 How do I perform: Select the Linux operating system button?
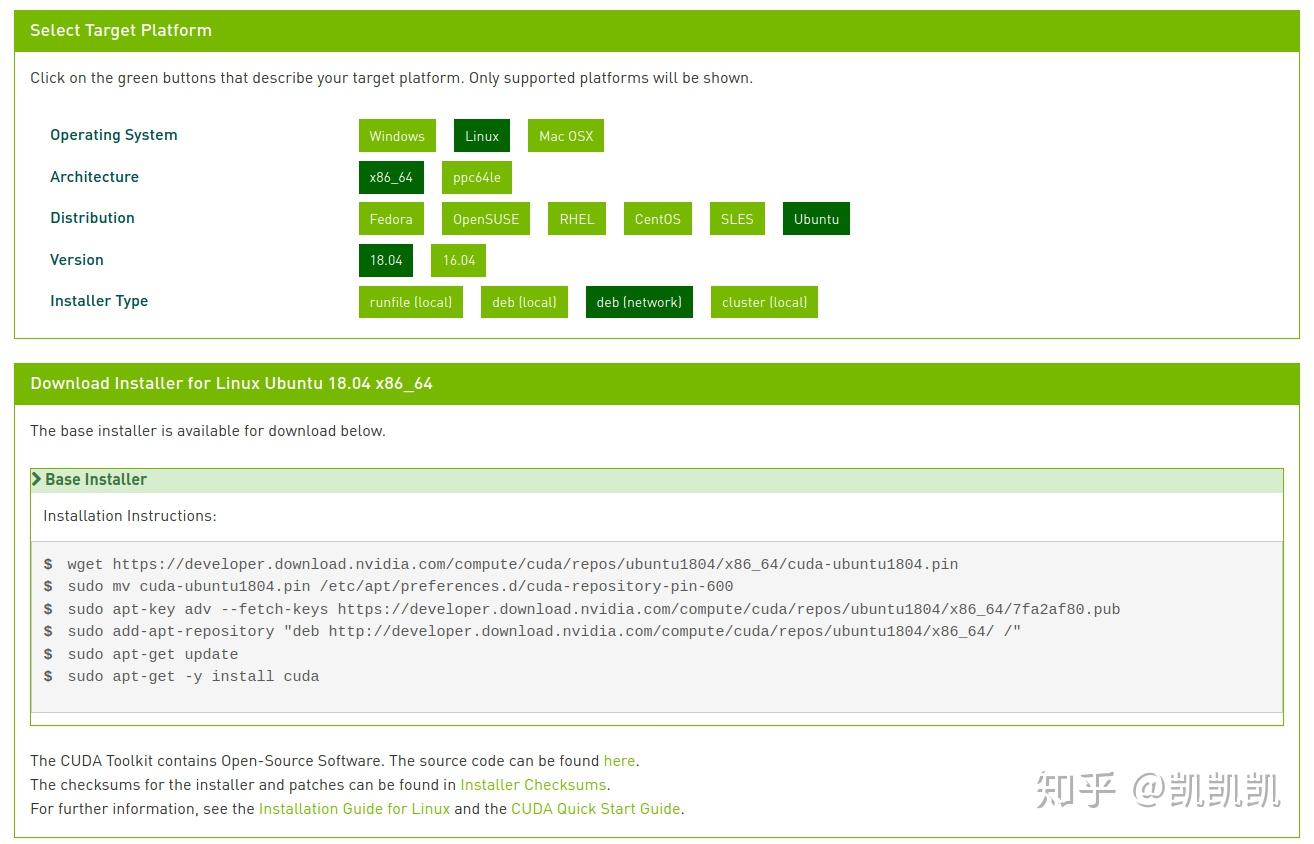(482, 136)
